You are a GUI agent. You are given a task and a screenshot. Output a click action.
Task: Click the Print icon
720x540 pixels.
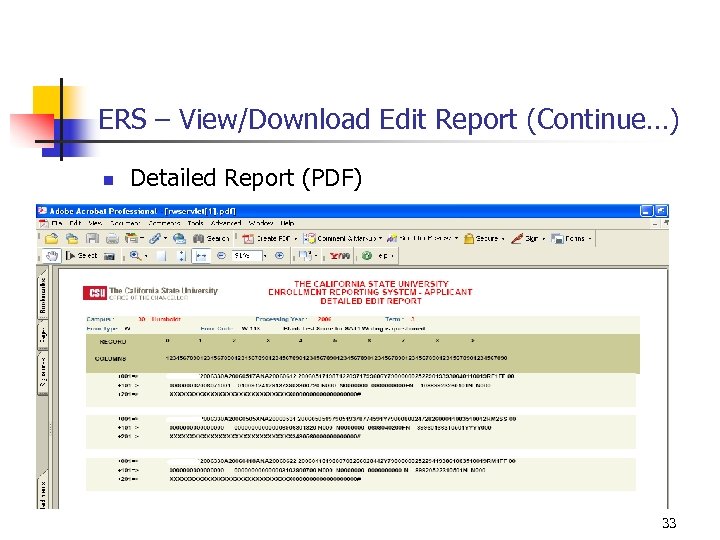tap(112, 238)
